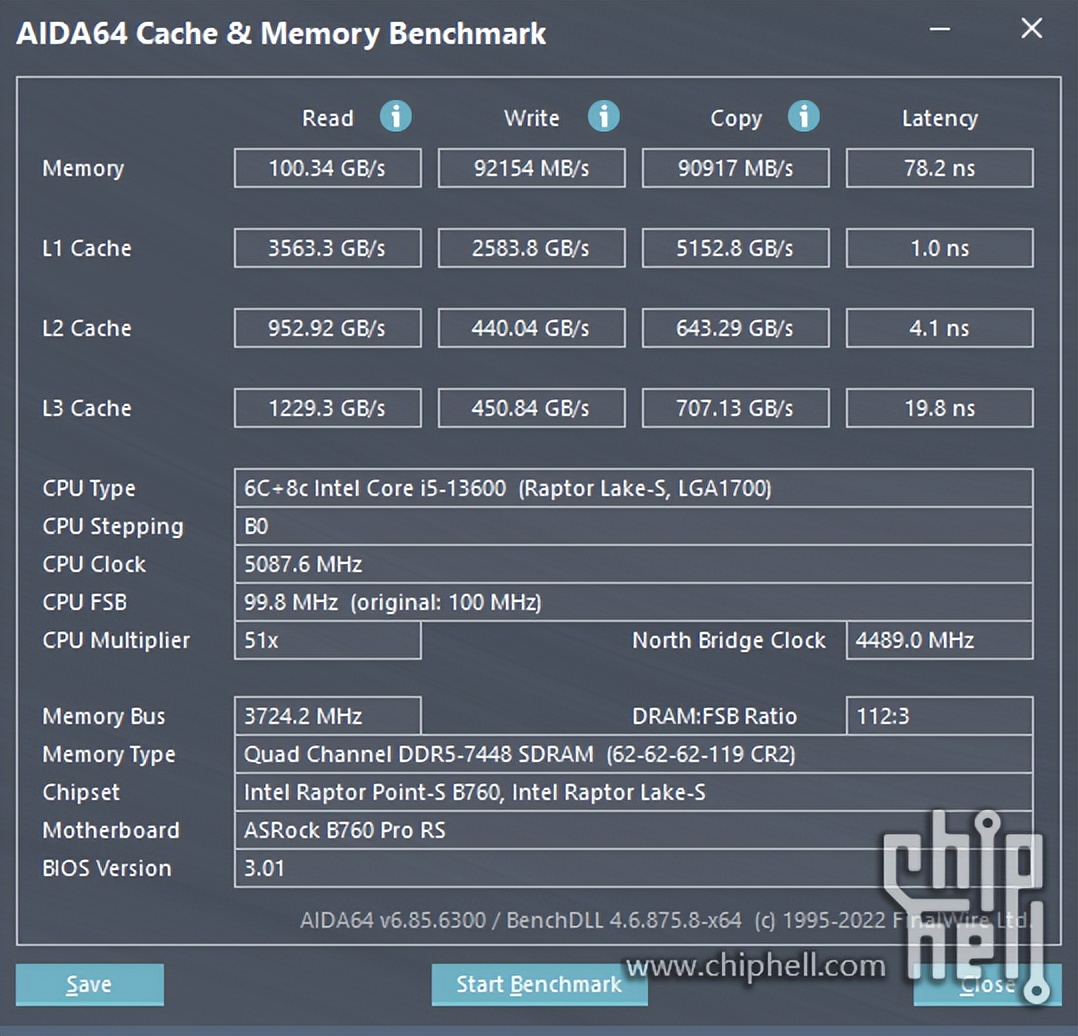This screenshot has width=1078, height=1036.
Task: Select L2 Cache copy 643.29 GB/s
Action: [x=736, y=328]
